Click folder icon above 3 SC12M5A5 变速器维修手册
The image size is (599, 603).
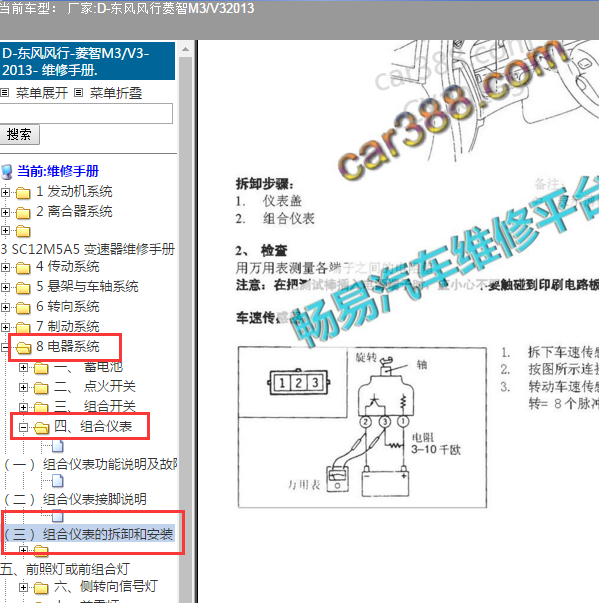point(23,231)
